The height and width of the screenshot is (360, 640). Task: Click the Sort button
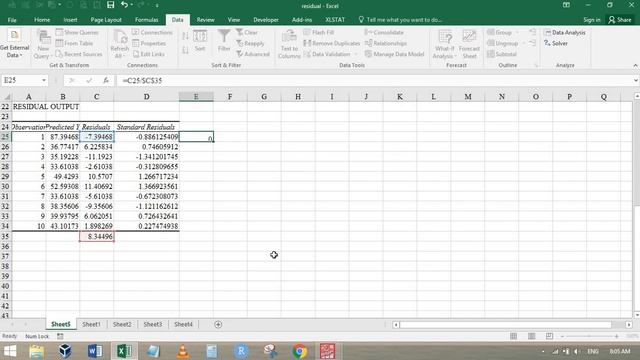[x=200, y=40]
